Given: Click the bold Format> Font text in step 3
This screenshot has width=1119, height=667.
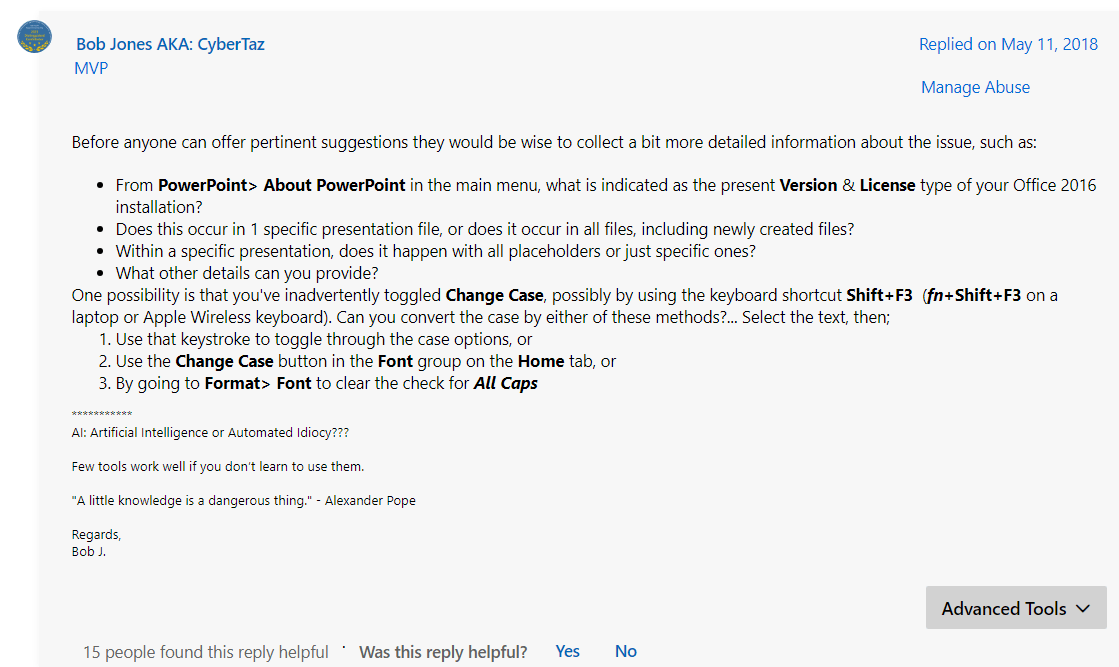Looking at the screenshot, I should click(x=258, y=384).
